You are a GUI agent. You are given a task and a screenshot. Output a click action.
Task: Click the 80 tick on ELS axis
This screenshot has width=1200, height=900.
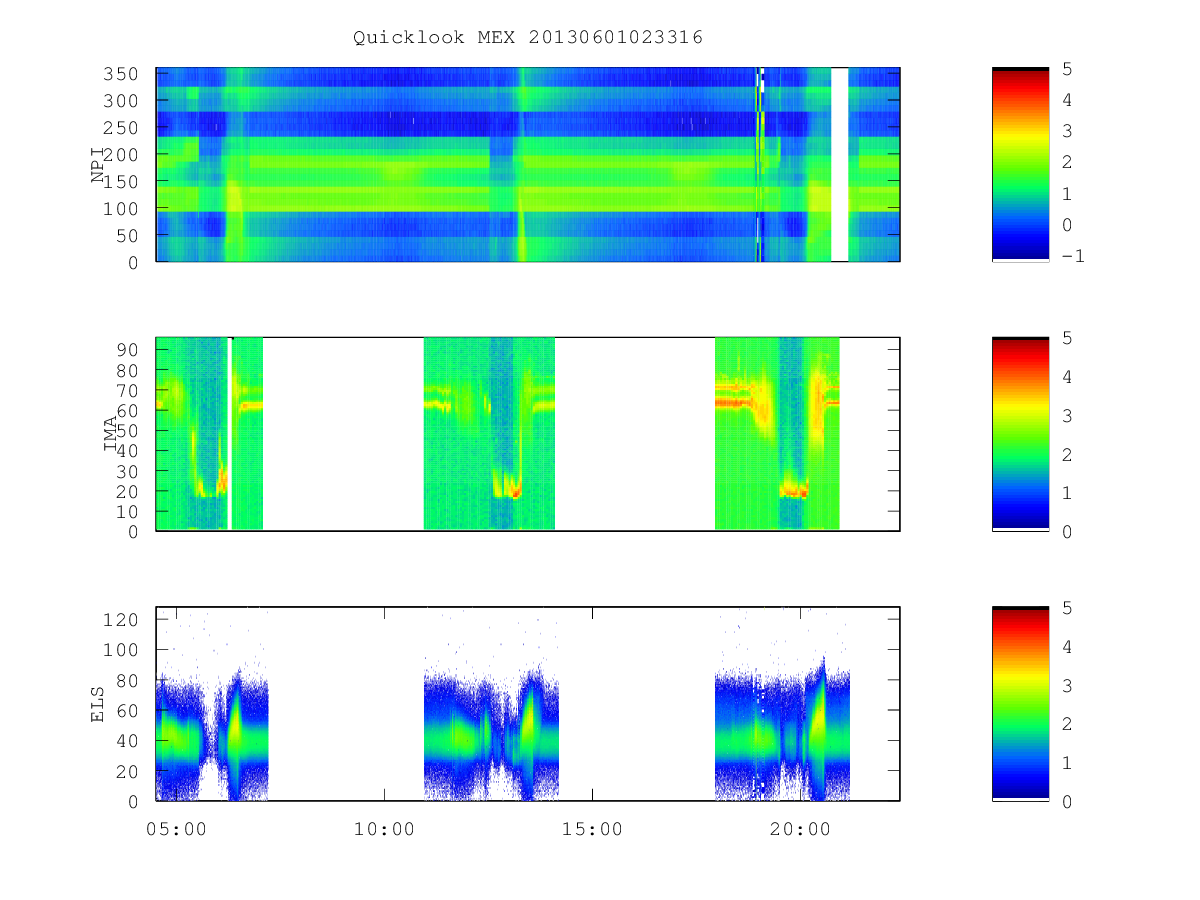[x=129, y=680]
